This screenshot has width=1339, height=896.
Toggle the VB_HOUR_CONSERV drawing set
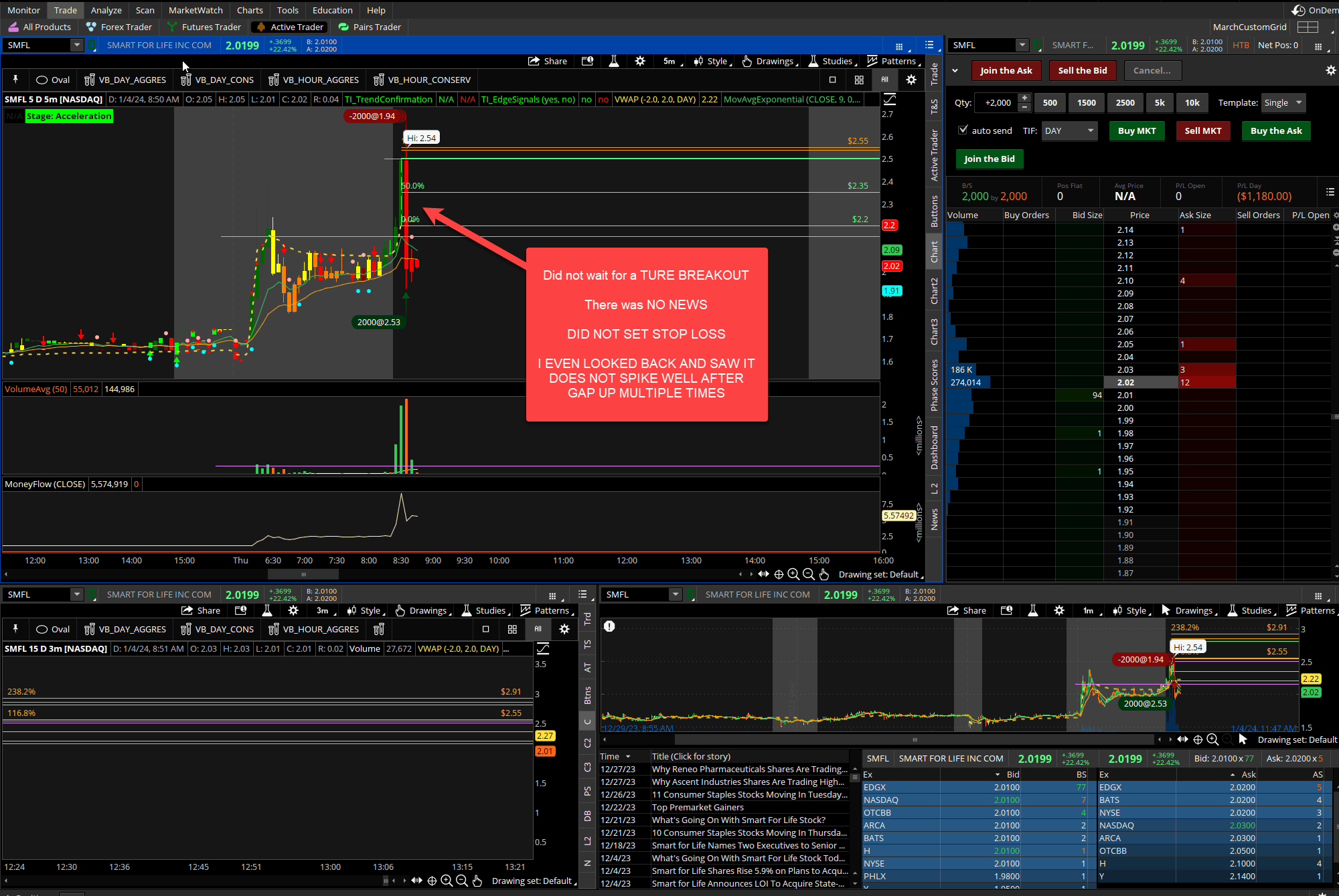pos(422,80)
